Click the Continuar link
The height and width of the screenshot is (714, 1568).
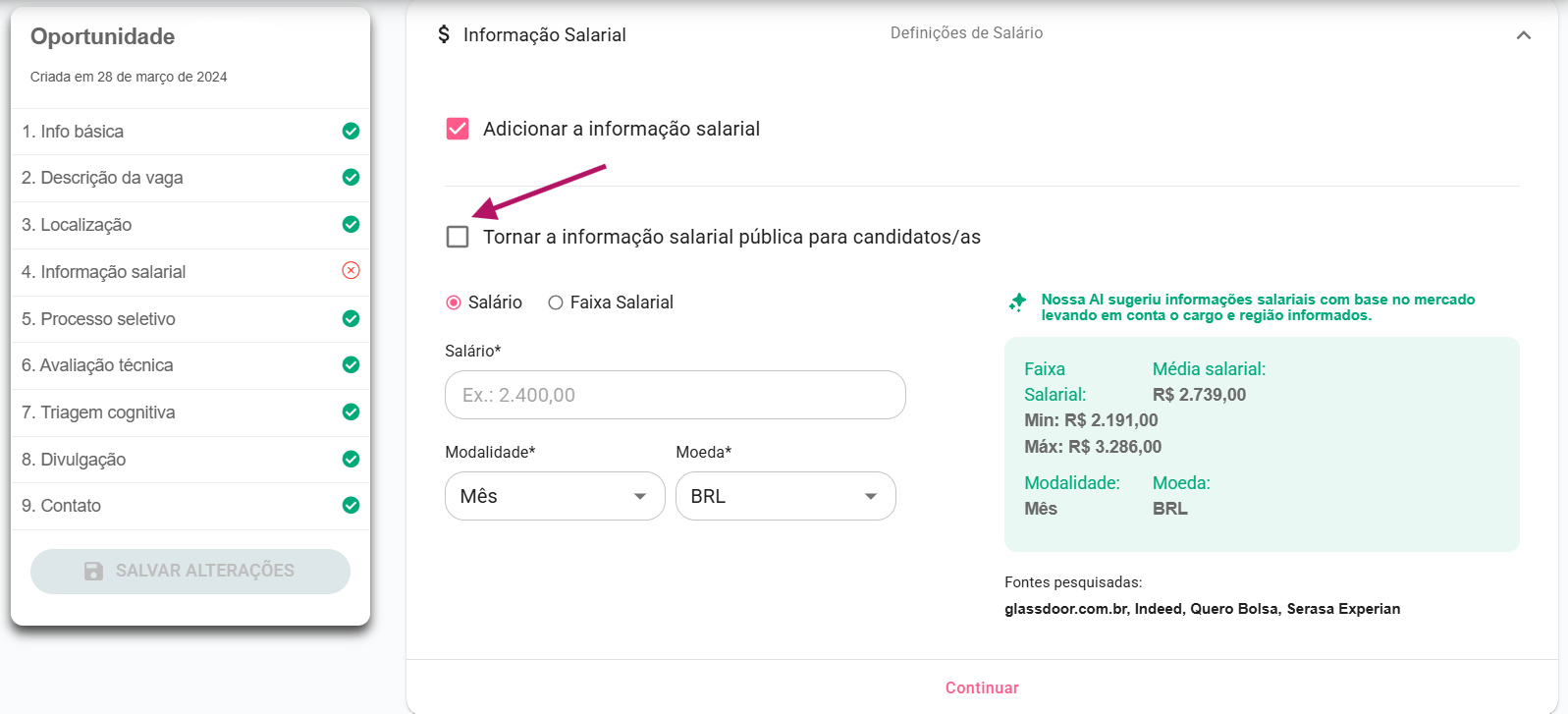[x=982, y=687]
